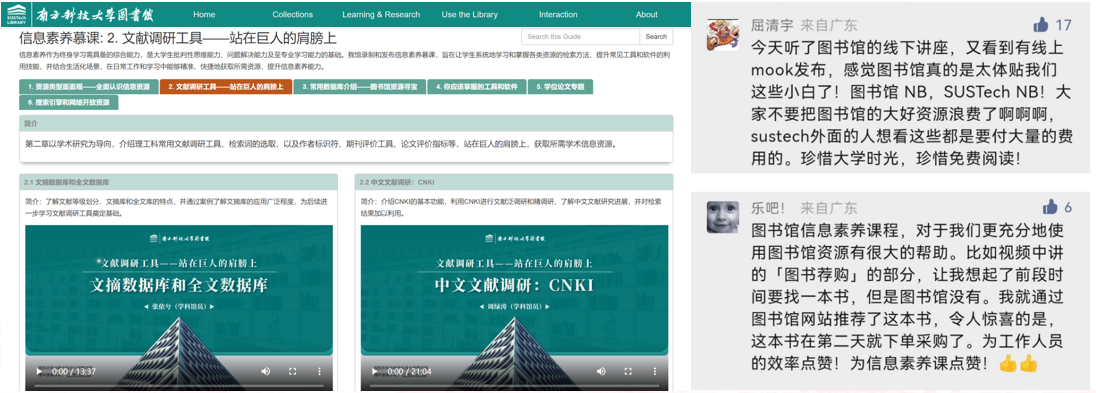Viewport: 1096px width, 393px height.
Task: Click the Search this Guide field
Action: [580, 36]
